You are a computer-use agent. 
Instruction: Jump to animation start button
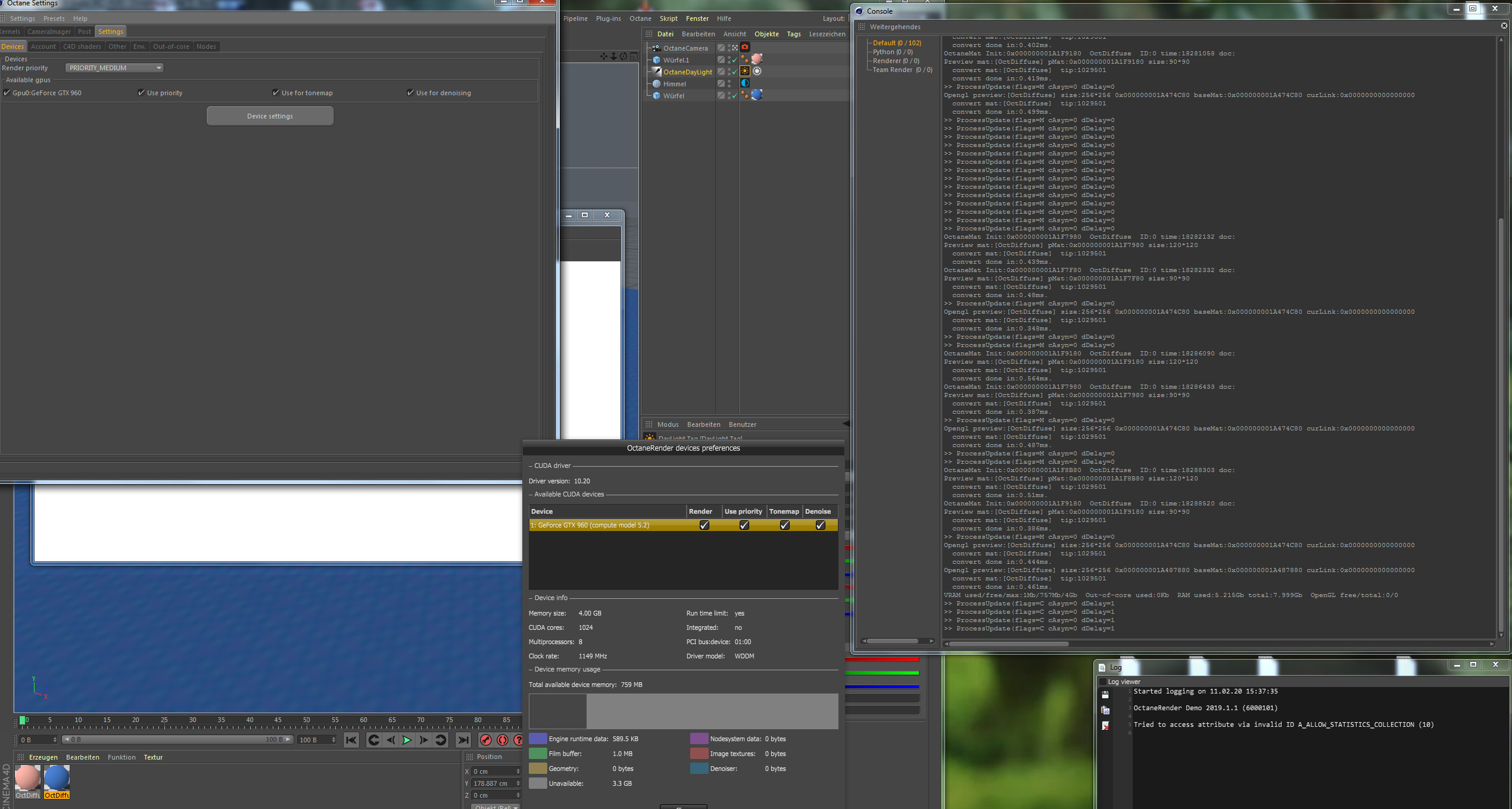(351, 740)
